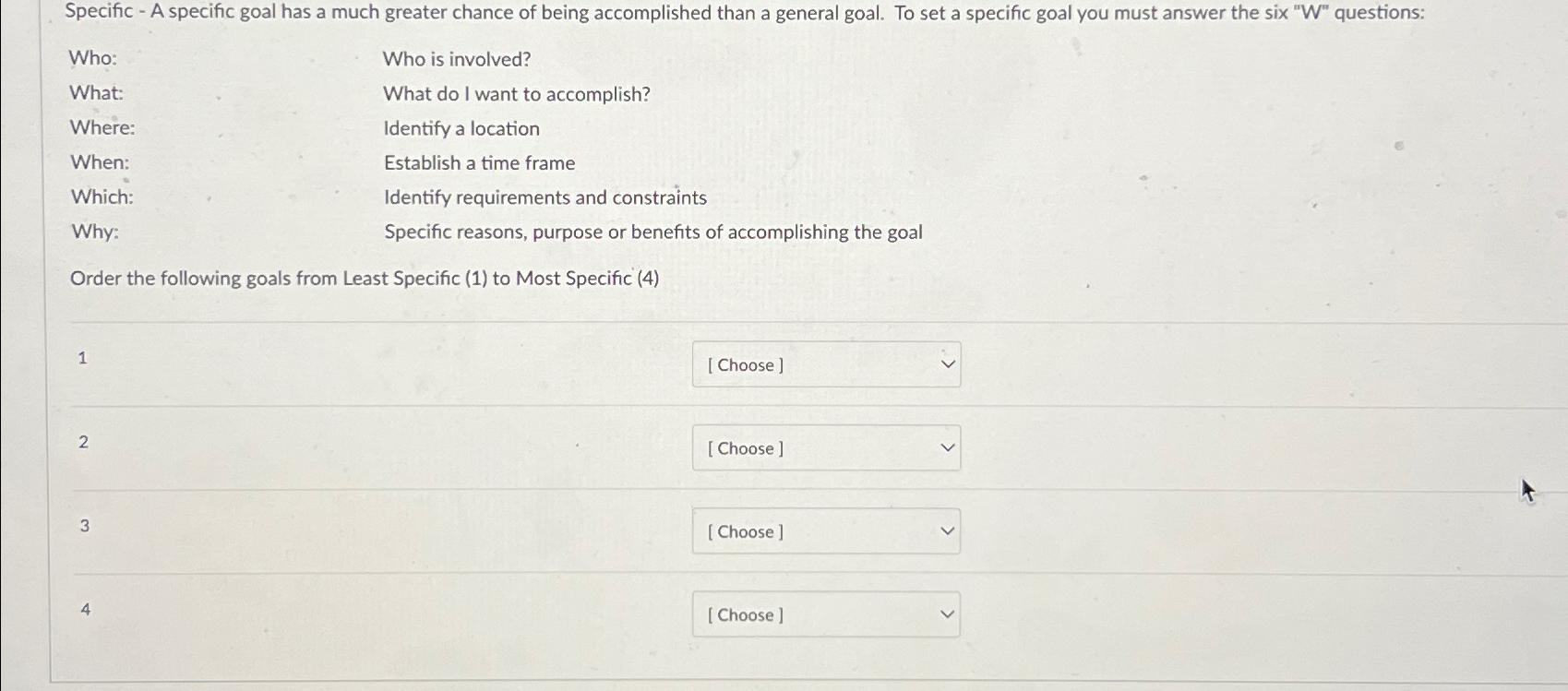Open the [ Choose ] dropdown for item 1
This screenshot has height=691, width=1568.
[x=825, y=364]
